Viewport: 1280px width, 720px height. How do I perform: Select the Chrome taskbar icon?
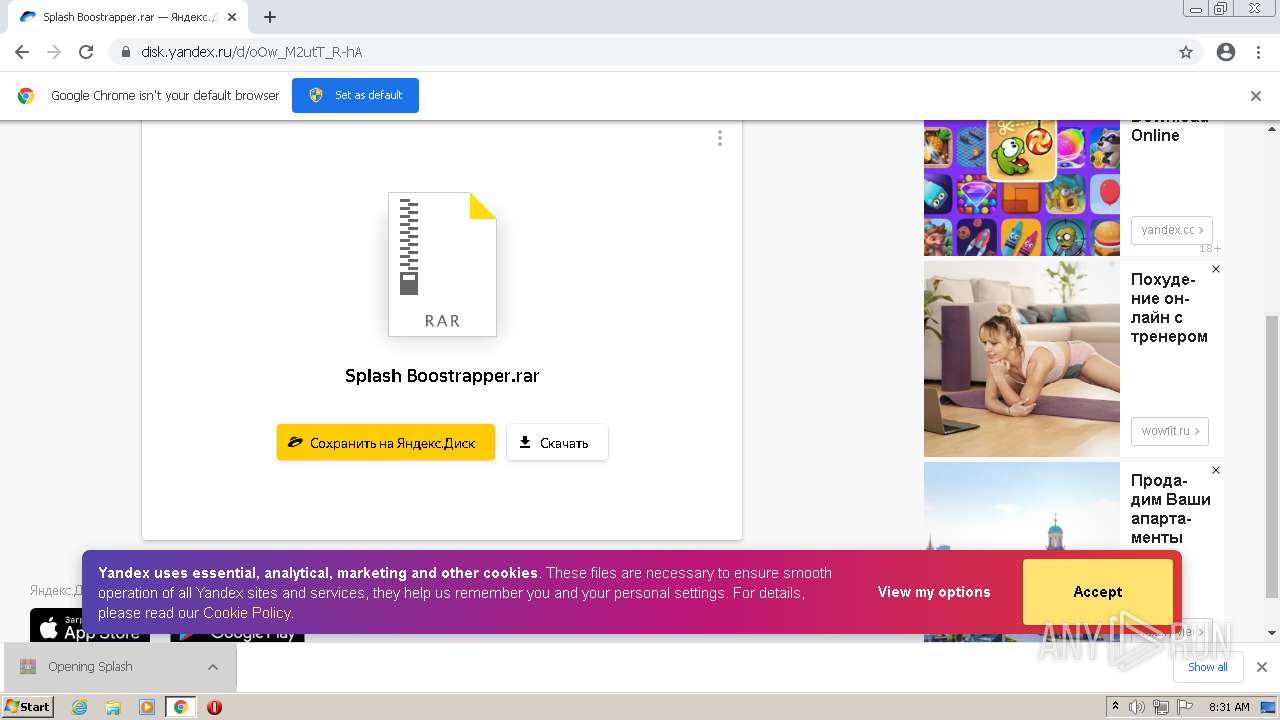pyautogui.click(x=181, y=707)
